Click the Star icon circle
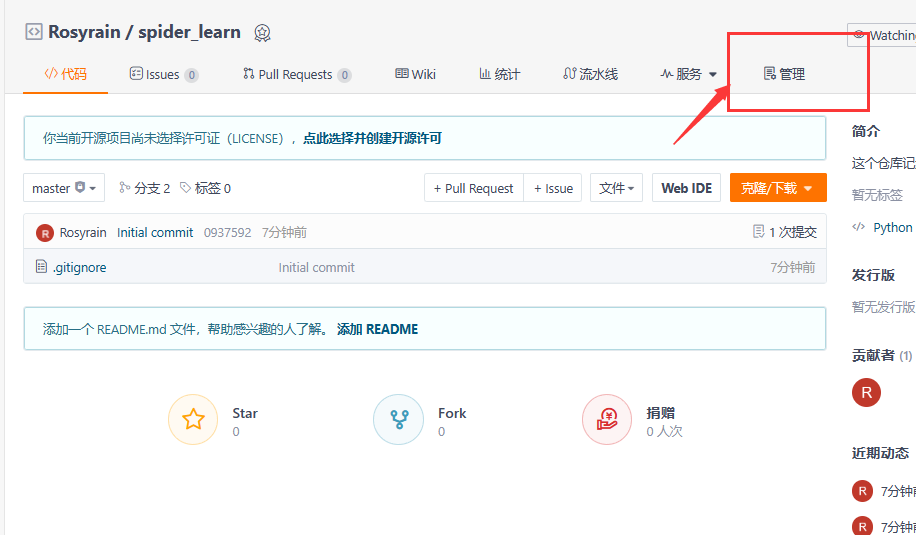The width and height of the screenshot is (916, 535). 193,419
